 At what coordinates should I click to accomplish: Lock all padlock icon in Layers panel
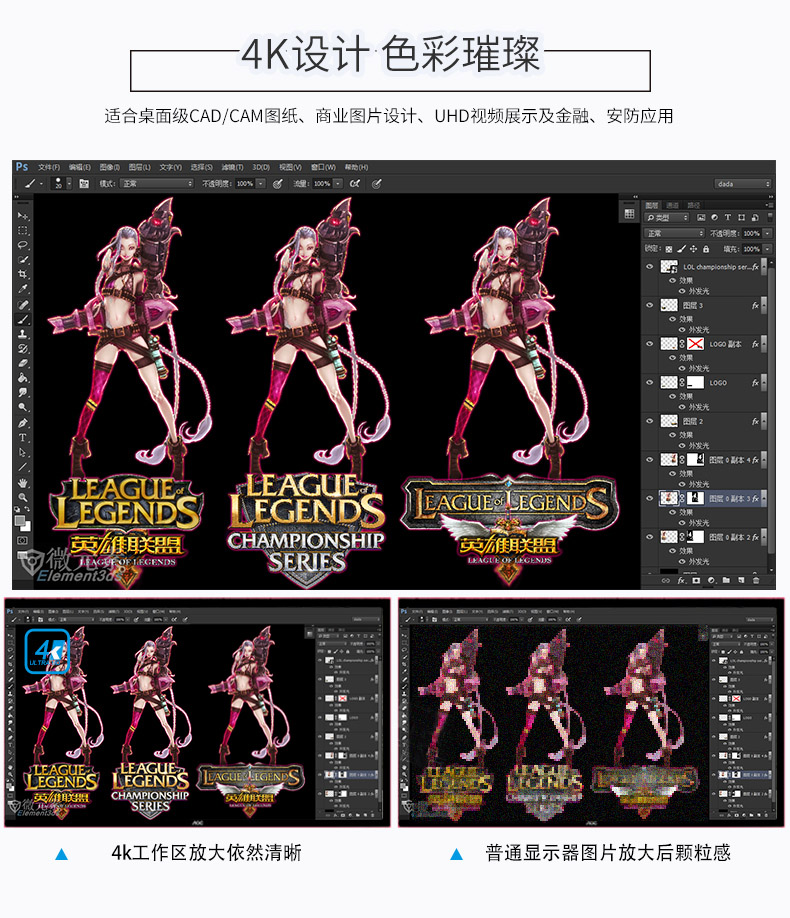706,249
